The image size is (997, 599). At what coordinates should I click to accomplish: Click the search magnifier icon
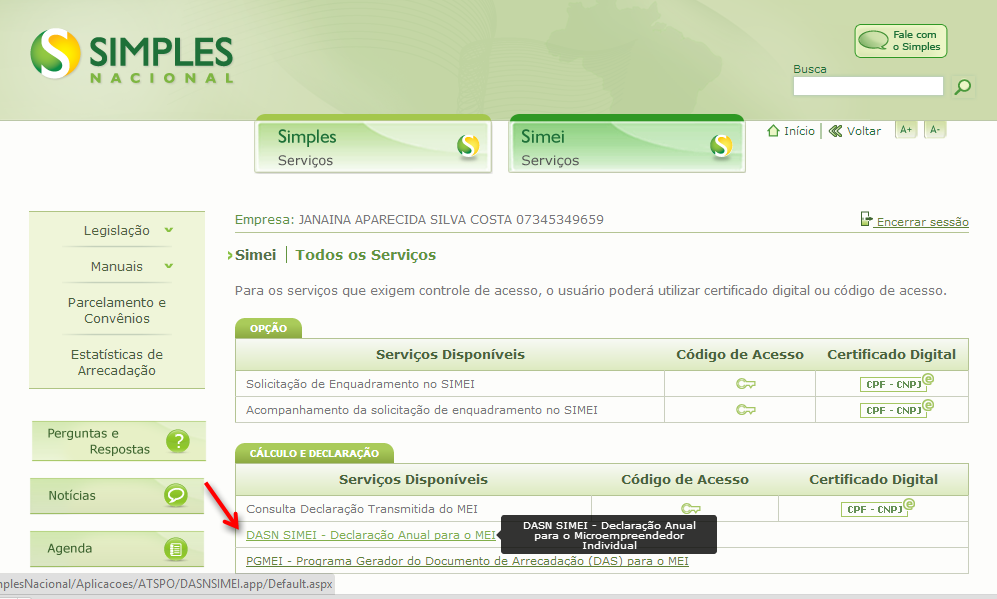click(x=963, y=86)
